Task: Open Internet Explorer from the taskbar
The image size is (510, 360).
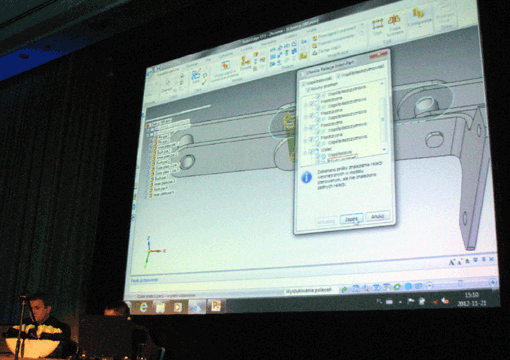Action: coord(143,307)
